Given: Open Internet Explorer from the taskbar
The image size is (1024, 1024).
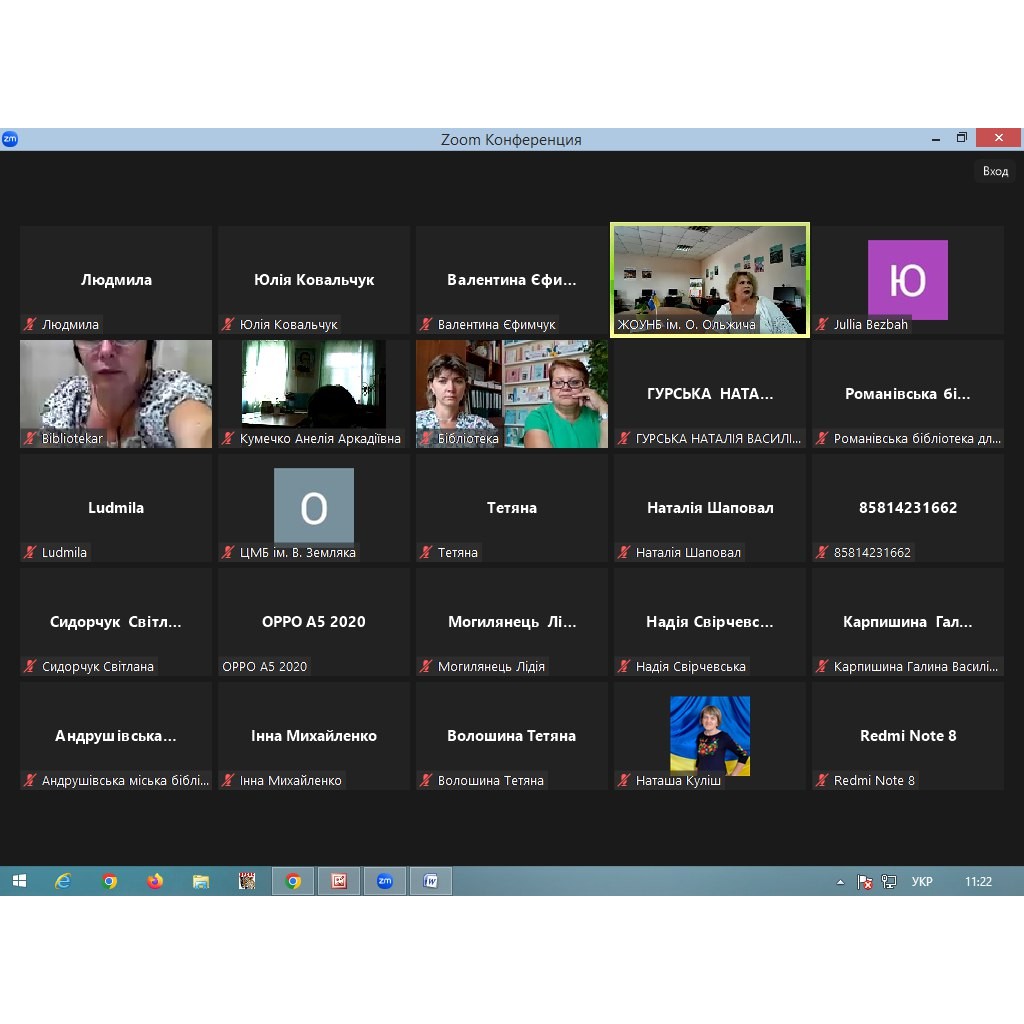Looking at the screenshot, I should (x=63, y=881).
